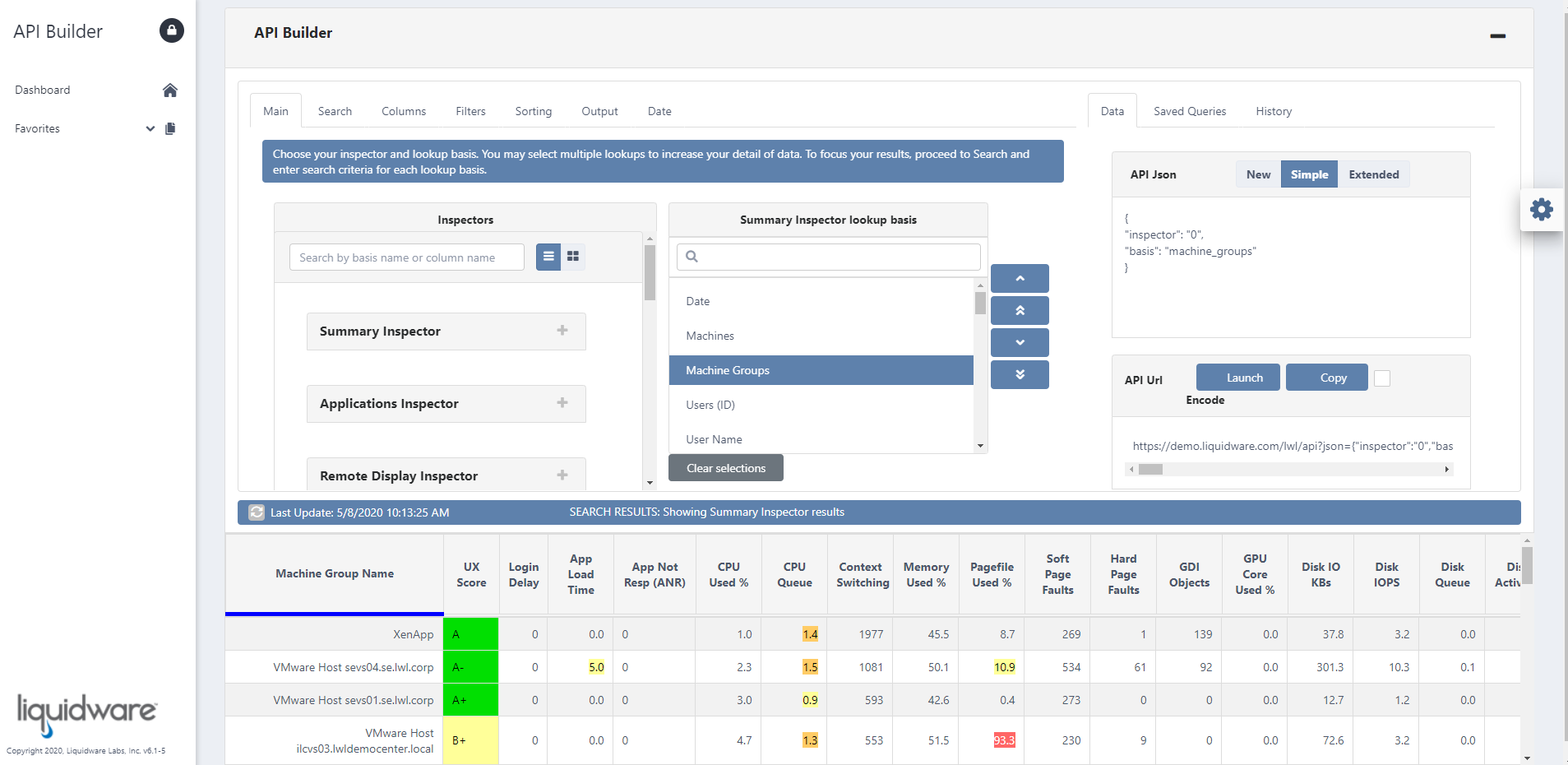The width and height of the screenshot is (1568, 765).
Task: Select the Main tab
Action: (x=275, y=111)
